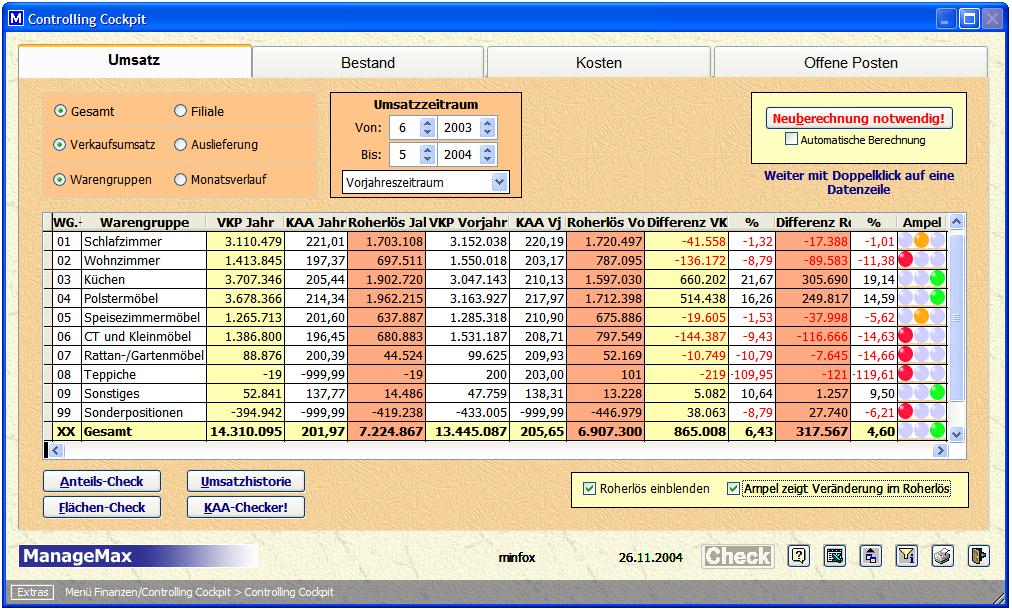The image size is (1012, 610).
Task: Click the table's horizontal scrollbar right arrow
Action: point(939,451)
